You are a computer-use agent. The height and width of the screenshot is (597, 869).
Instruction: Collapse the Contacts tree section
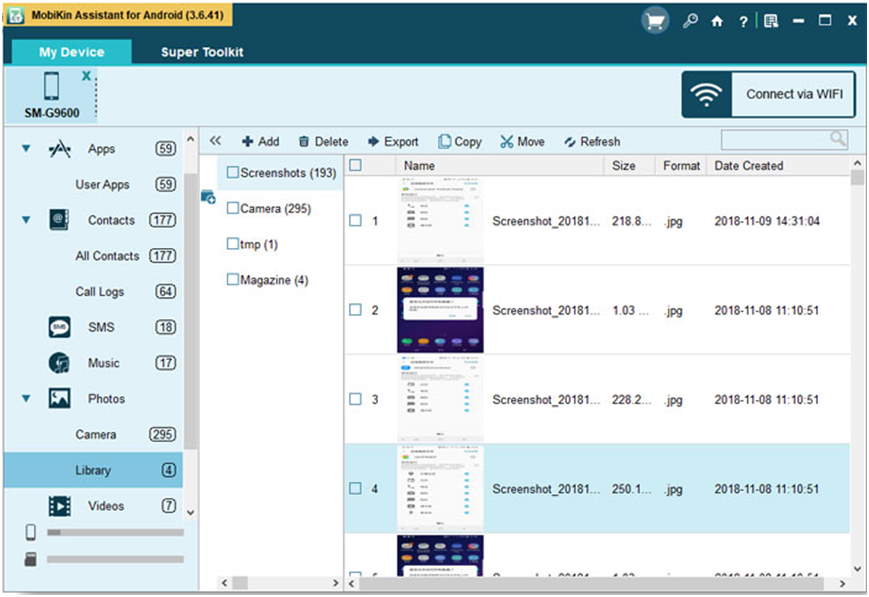pos(26,220)
